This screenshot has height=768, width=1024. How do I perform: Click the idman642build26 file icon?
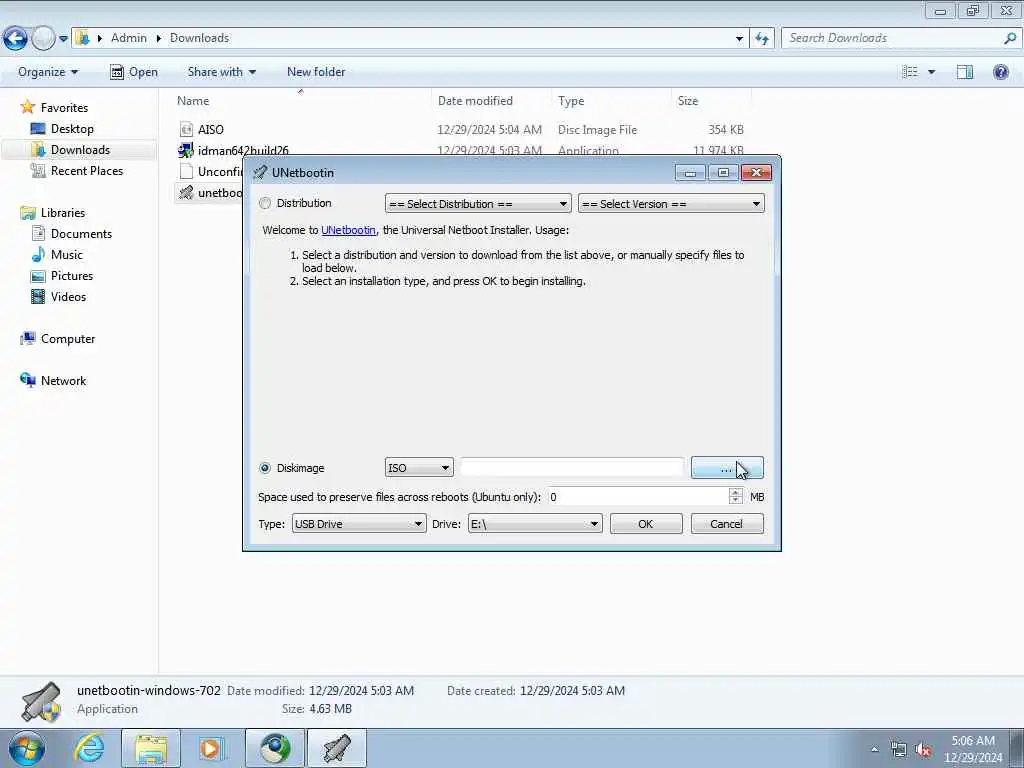[186, 150]
